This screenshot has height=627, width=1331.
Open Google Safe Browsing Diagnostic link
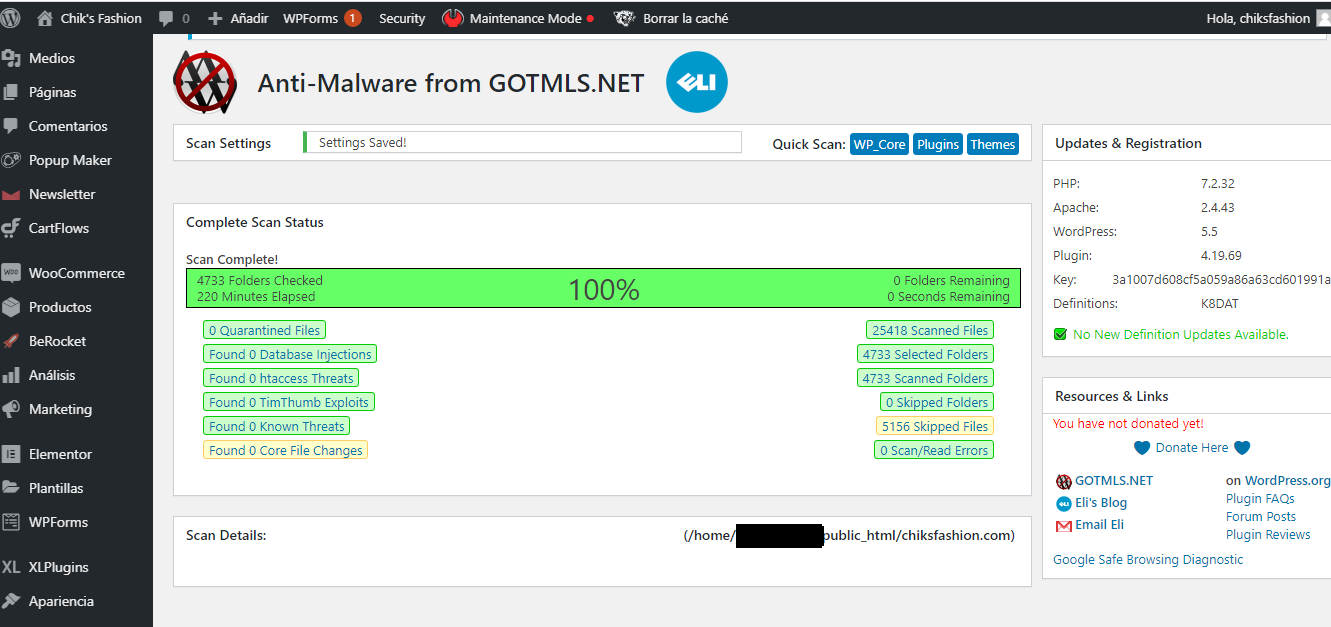pos(1148,560)
